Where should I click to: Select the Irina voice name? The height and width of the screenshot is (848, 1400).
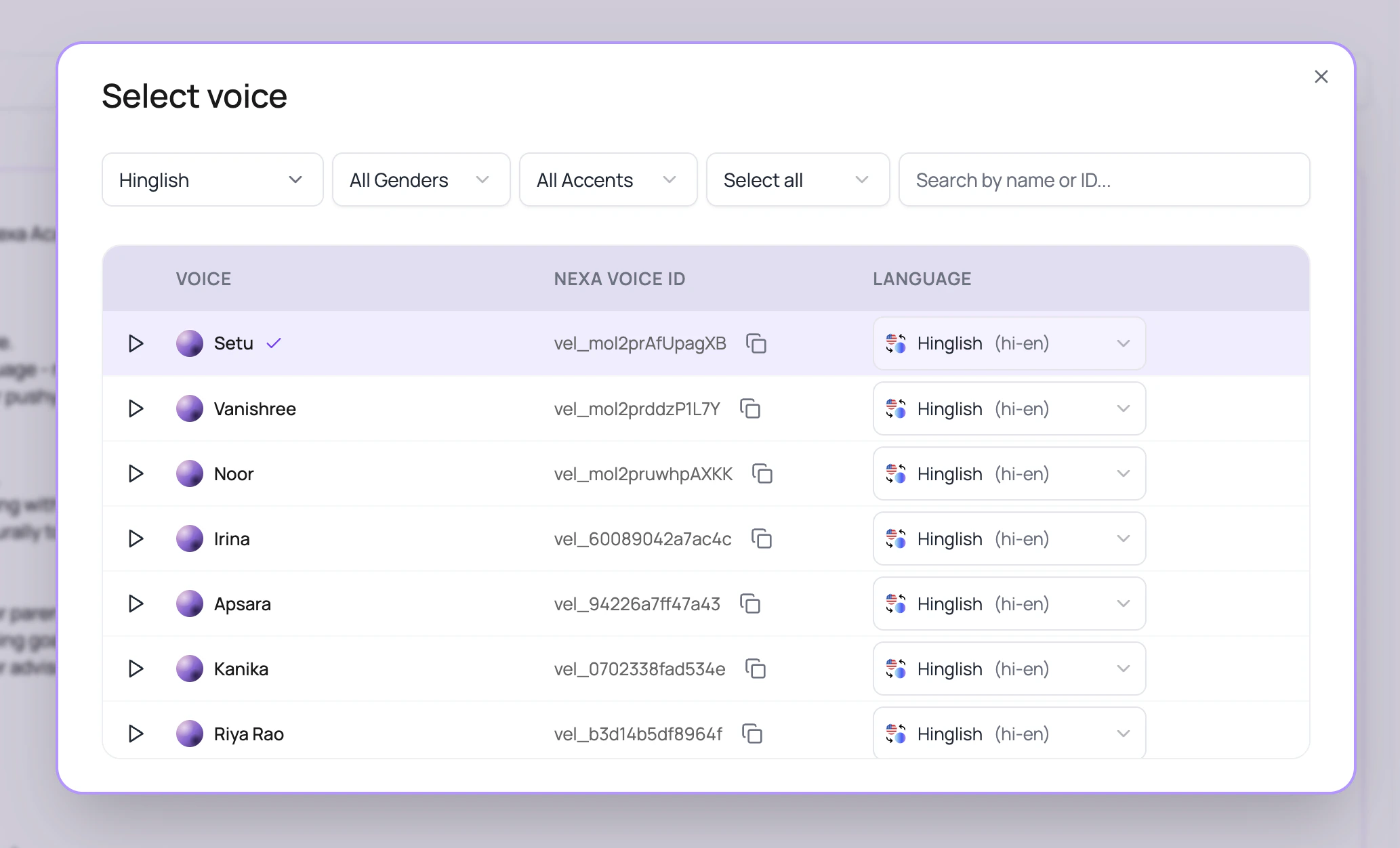232,538
